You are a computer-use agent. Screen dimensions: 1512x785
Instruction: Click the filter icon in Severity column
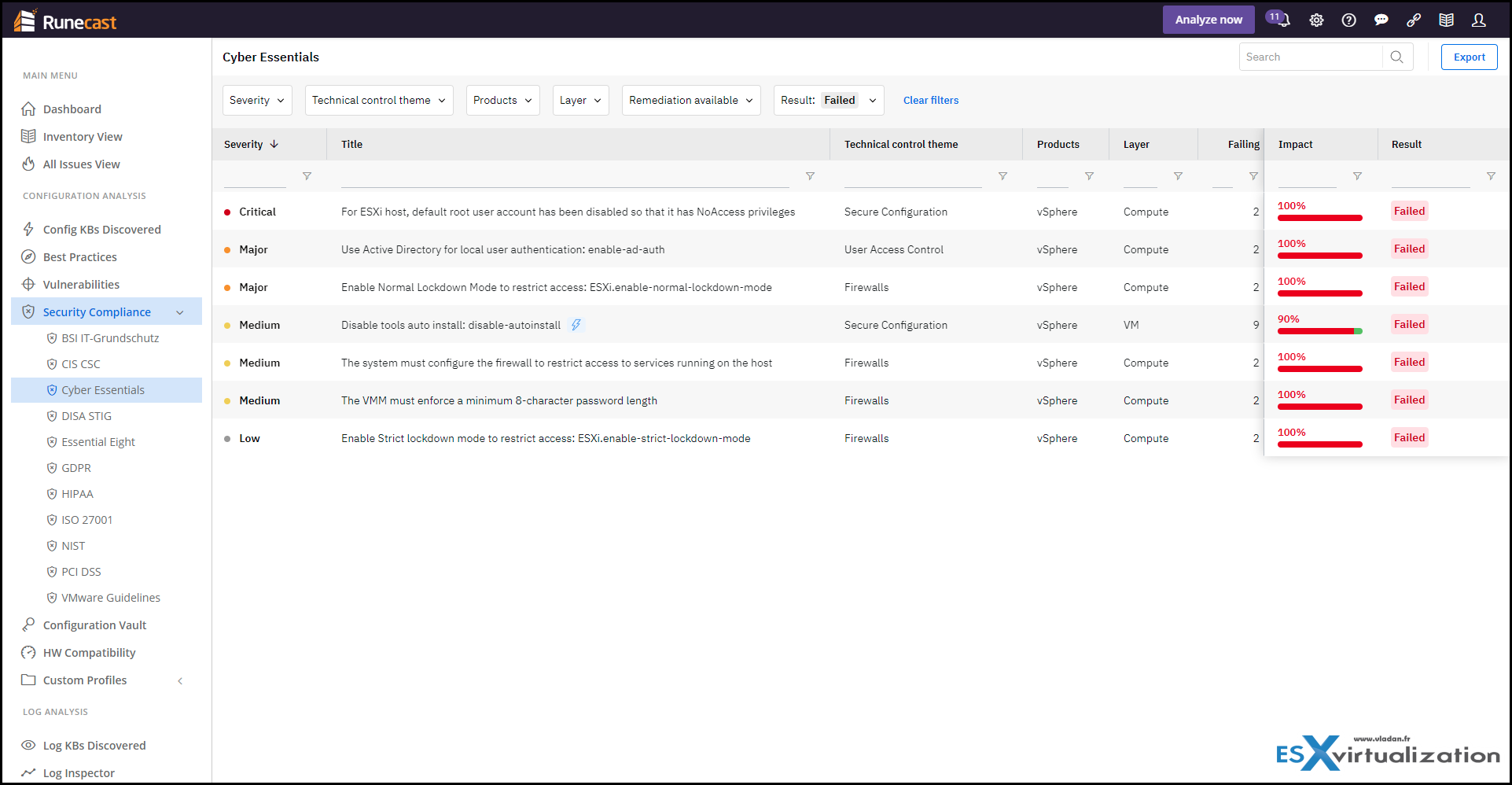[x=307, y=176]
